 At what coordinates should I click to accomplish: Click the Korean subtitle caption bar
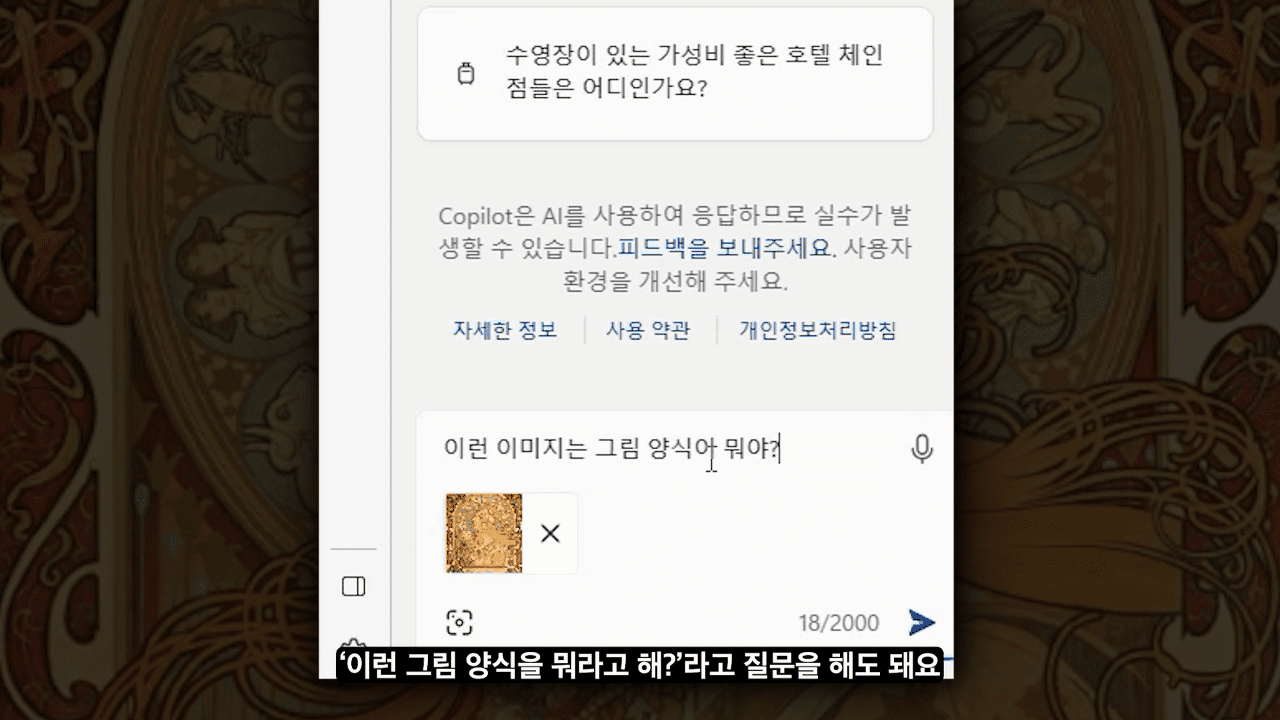click(x=640, y=664)
